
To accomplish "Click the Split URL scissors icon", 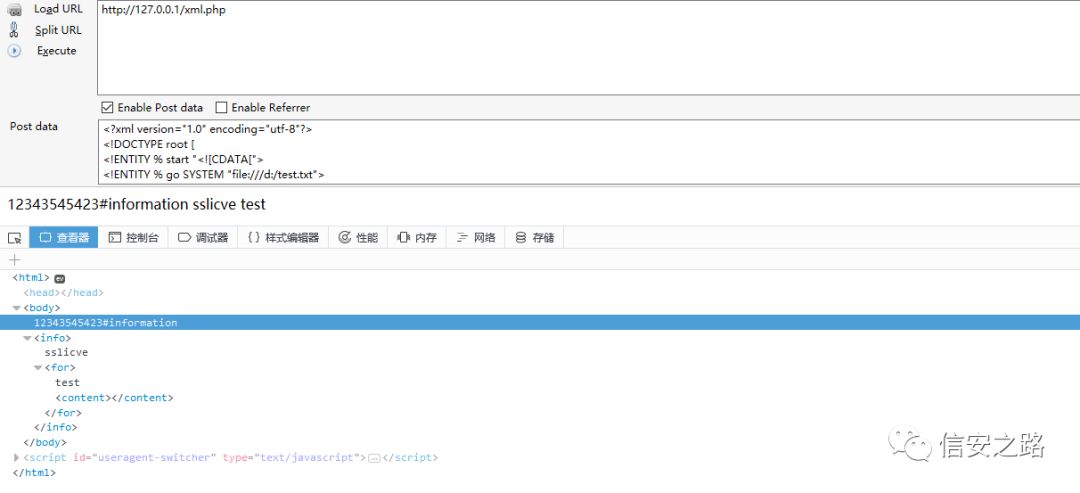I will [x=14, y=30].
